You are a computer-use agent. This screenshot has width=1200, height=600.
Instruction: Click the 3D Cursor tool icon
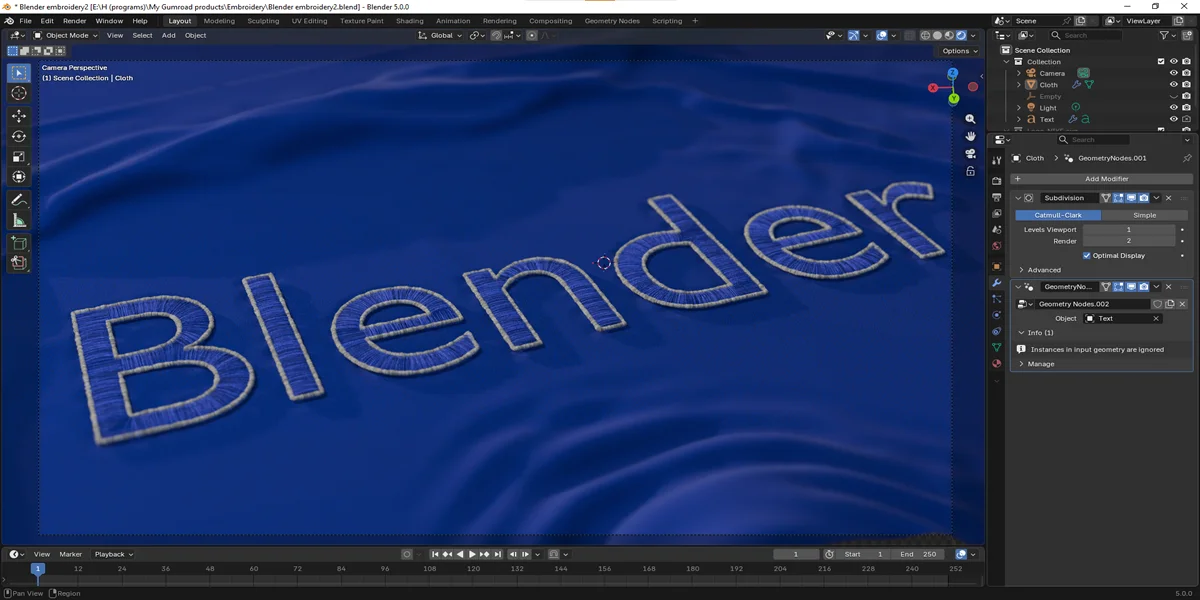(x=18, y=93)
